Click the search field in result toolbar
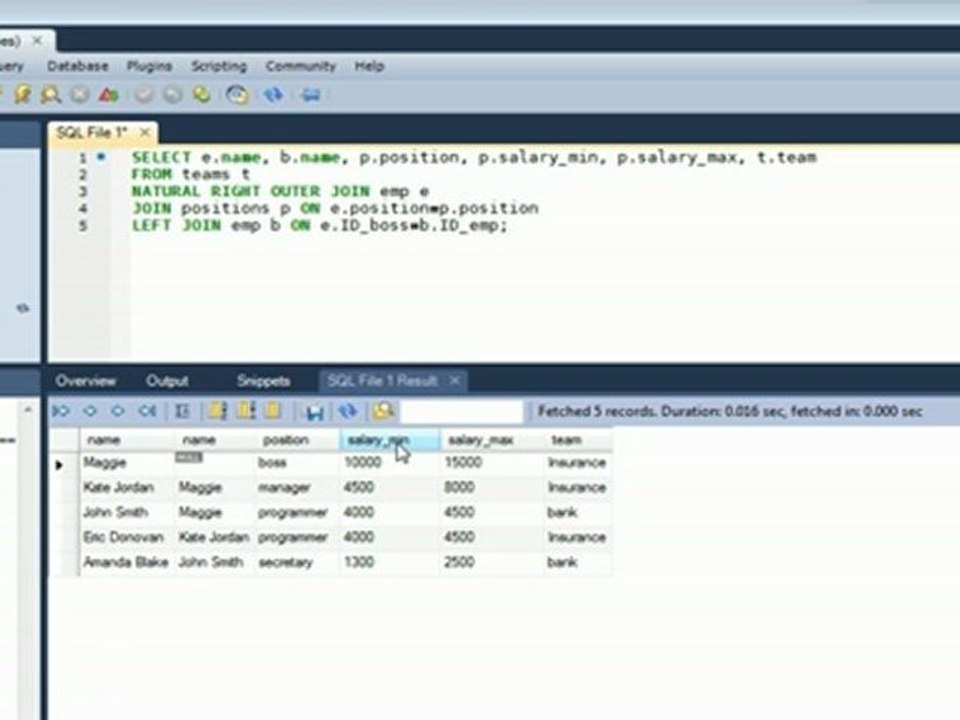 click(x=462, y=411)
